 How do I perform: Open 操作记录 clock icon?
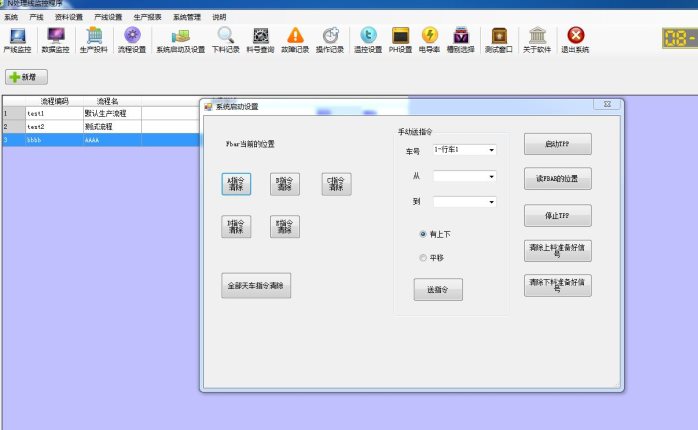click(x=331, y=40)
